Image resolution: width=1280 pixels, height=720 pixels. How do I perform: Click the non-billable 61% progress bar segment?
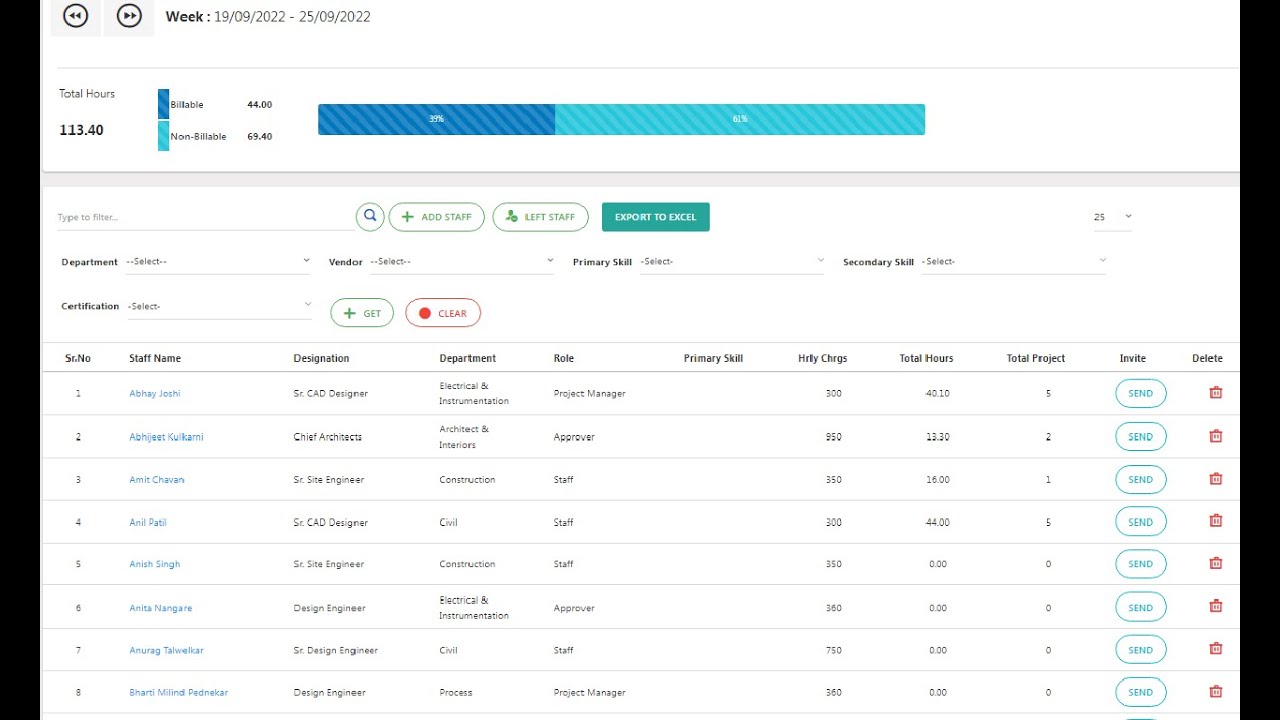click(740, 119)
